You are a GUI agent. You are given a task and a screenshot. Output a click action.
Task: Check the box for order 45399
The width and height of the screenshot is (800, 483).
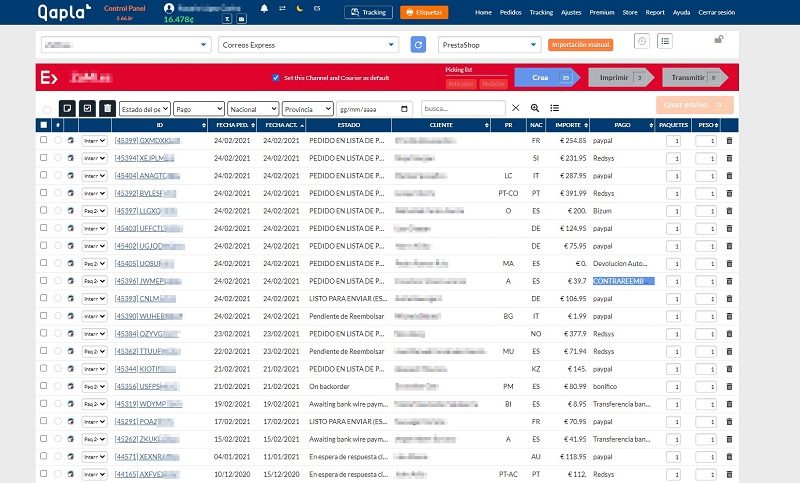point(43,140)
